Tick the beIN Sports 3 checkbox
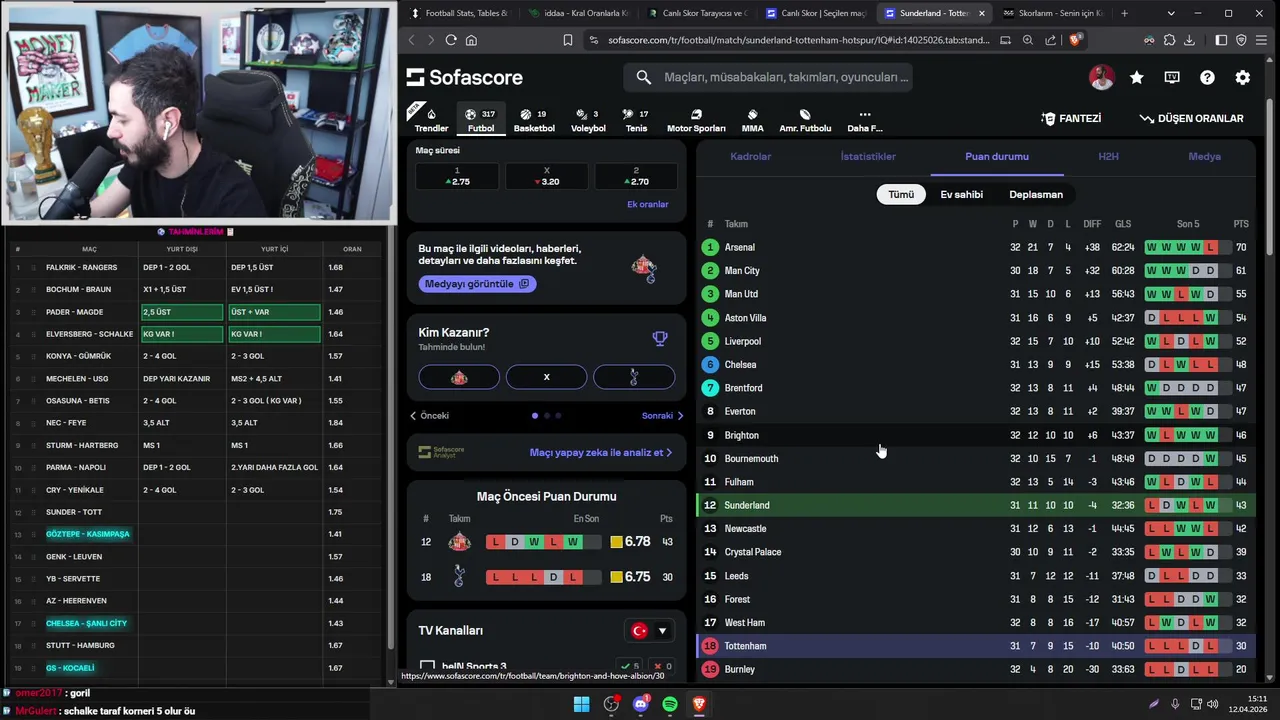1280x720 pixels. click(427, 666)
